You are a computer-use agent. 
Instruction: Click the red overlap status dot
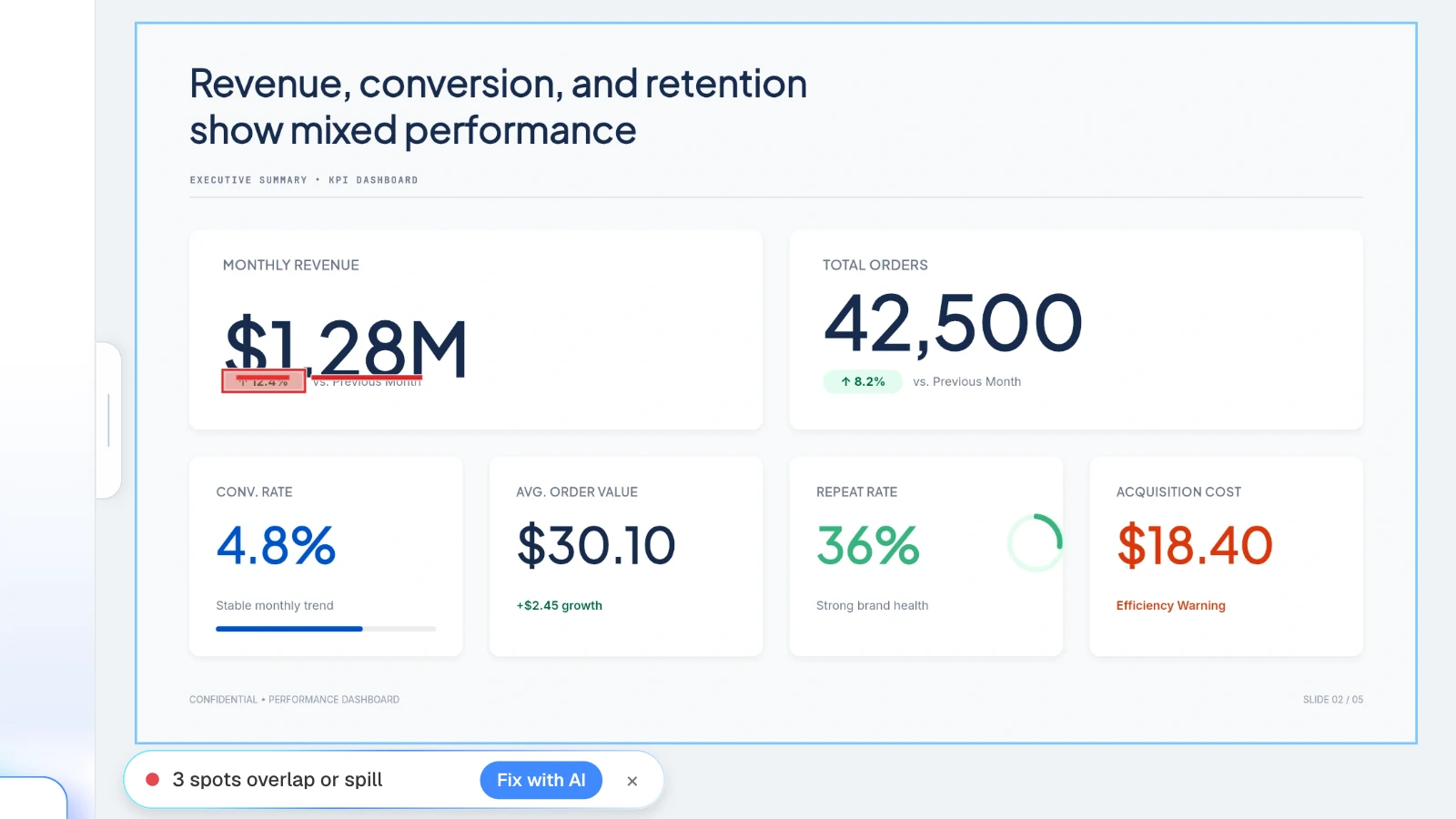click(153, 780)
